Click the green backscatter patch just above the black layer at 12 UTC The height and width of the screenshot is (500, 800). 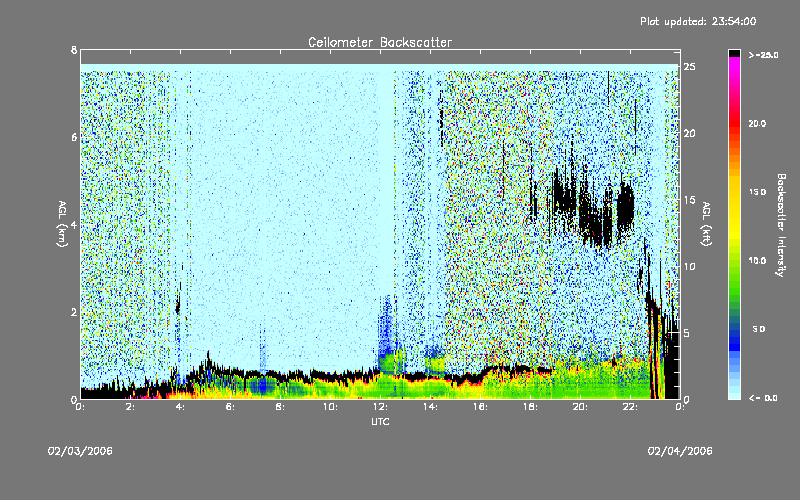390,361
